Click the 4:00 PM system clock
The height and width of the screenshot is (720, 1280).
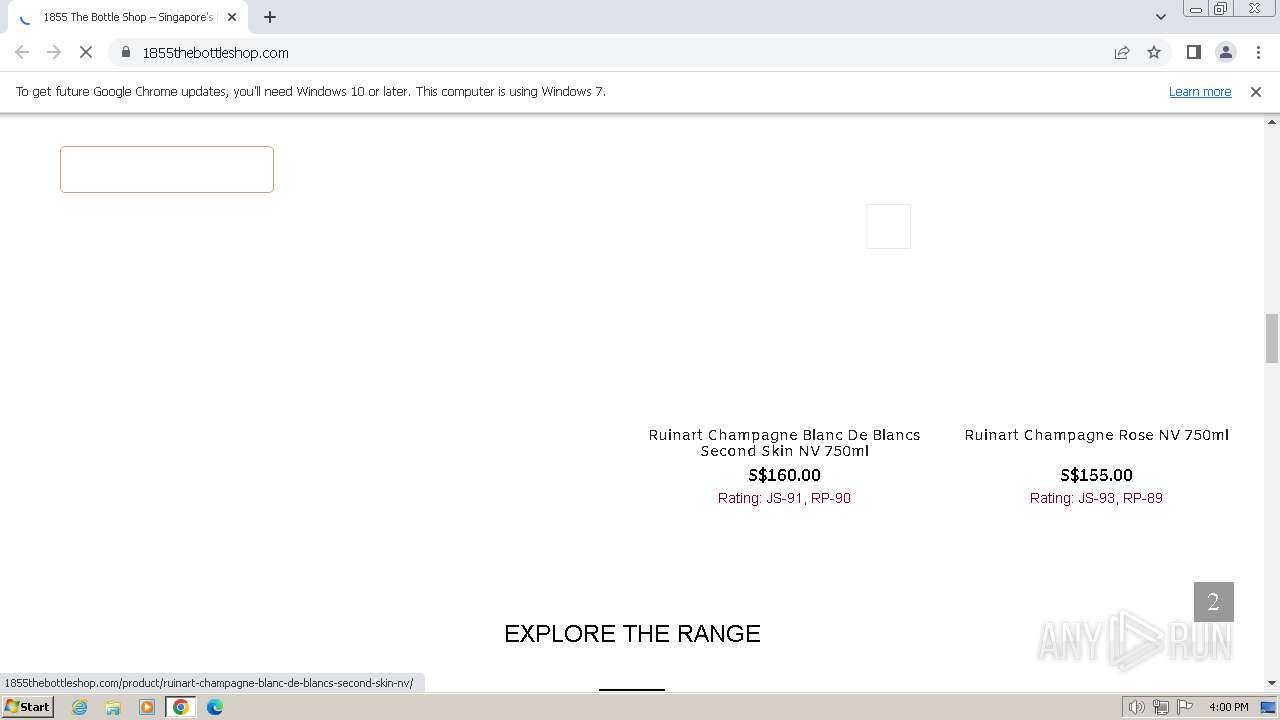[x=1228, y=707]
